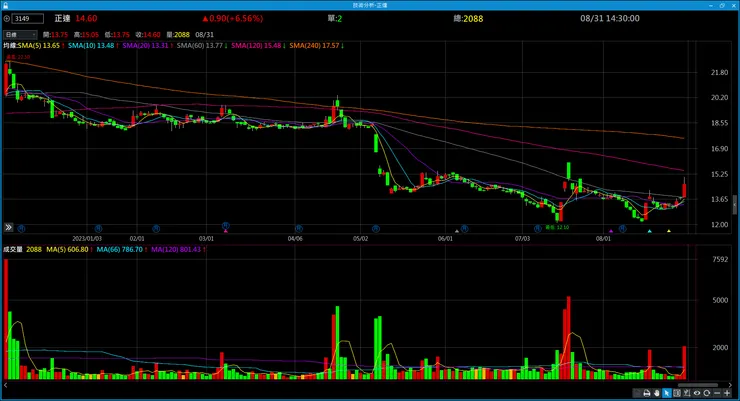Click the blue circular marker above 03/01
The image size is (740, 401).
point(226,226)
